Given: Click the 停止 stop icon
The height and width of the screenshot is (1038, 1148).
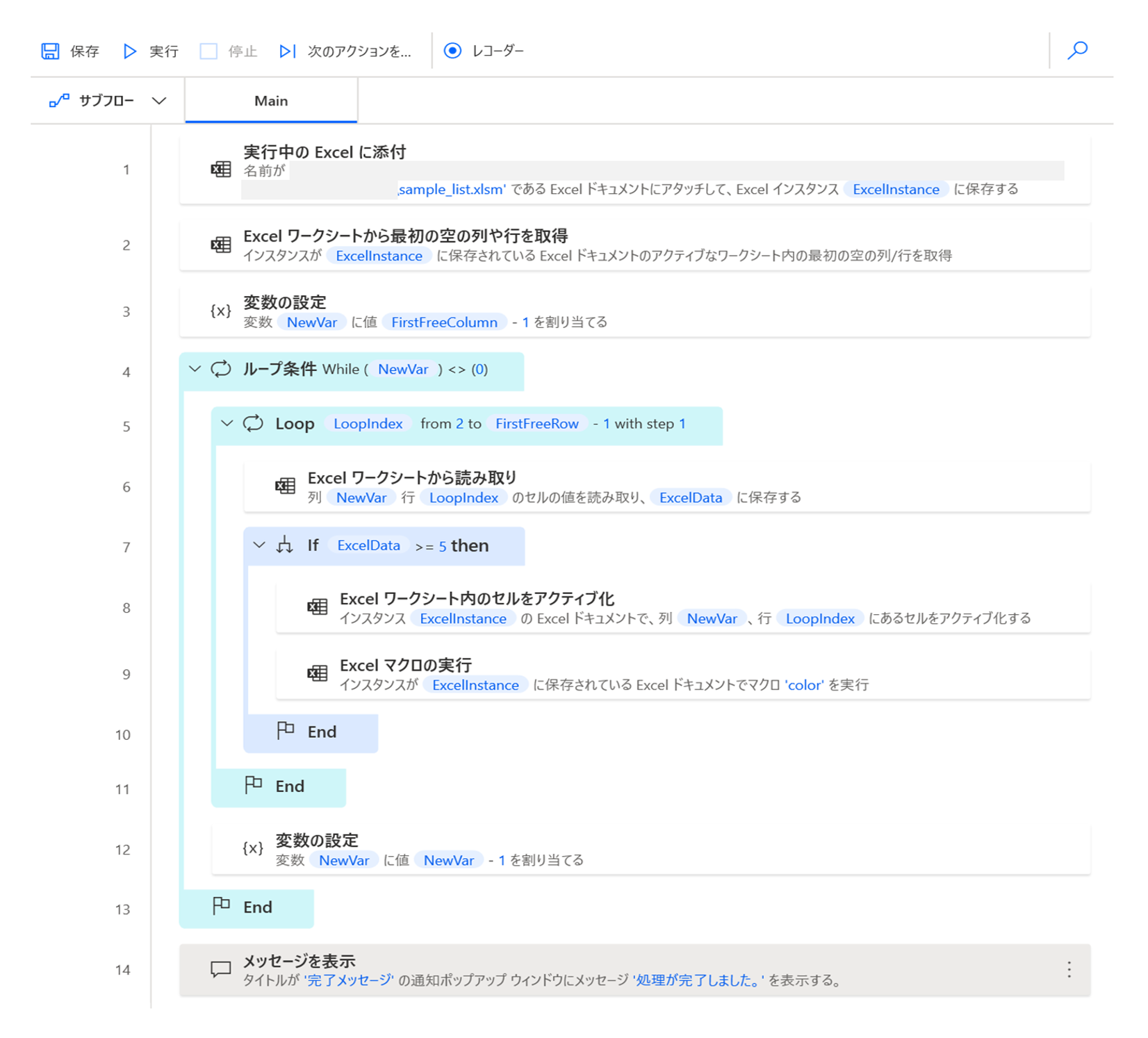Looking at the screenshot, I should (208, 51).
